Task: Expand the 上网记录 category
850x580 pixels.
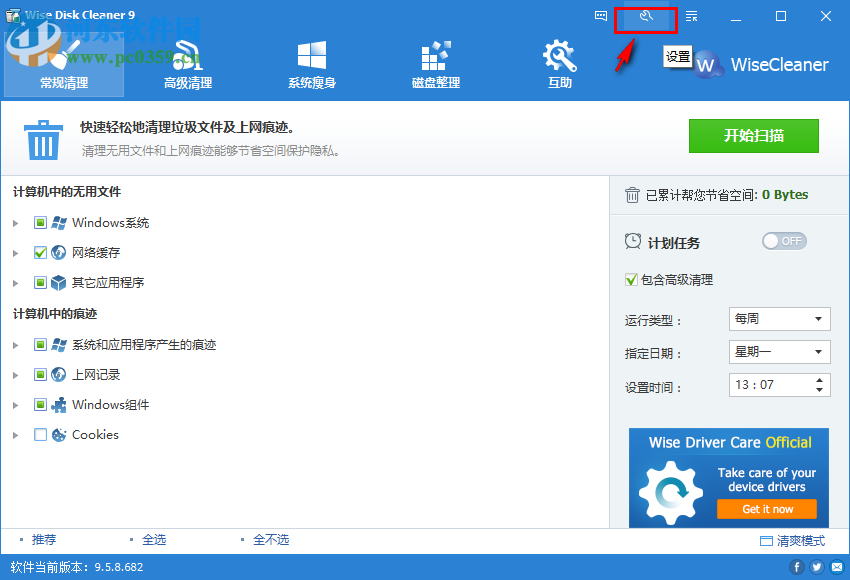Action: click(16, 374)
